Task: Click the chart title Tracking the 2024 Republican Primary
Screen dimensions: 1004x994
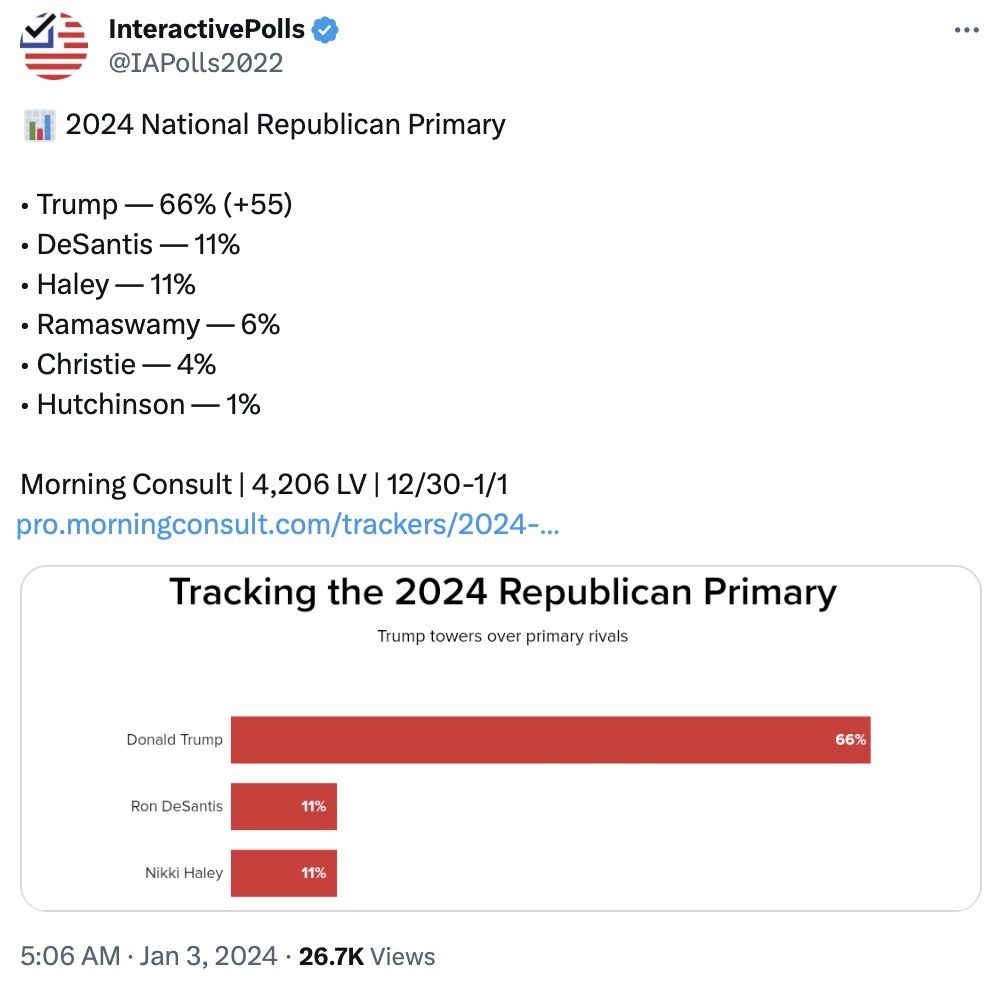Action: [503, 592]
